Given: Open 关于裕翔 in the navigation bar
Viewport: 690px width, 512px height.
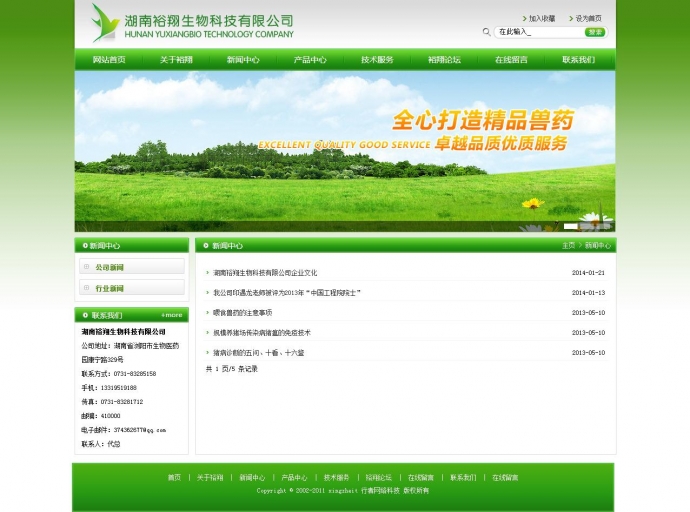Looking at the screenshot, I should click(176, 59).
